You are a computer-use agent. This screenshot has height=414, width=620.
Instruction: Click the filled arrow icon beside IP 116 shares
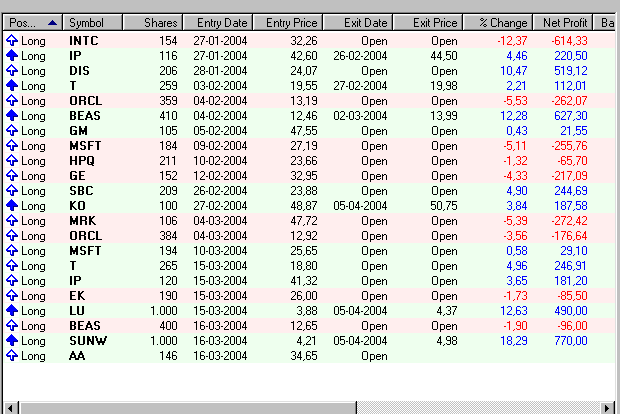point(12,55)
